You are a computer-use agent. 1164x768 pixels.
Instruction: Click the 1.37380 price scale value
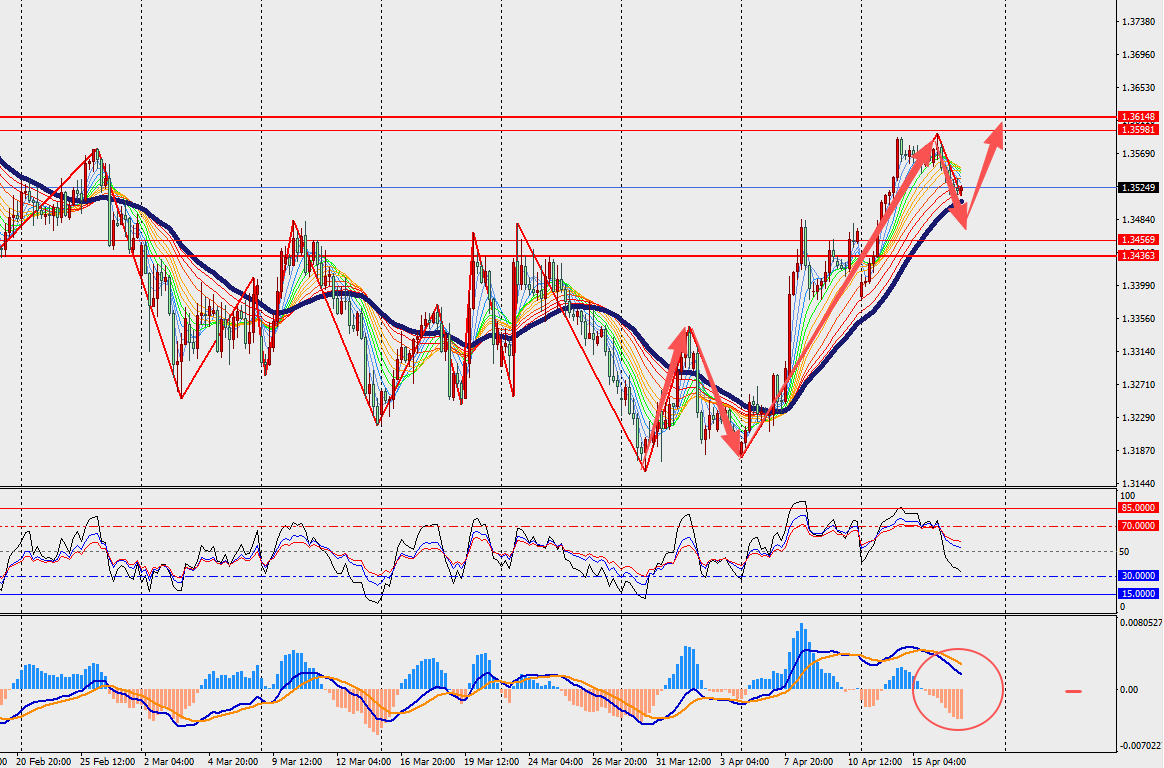1139,22
